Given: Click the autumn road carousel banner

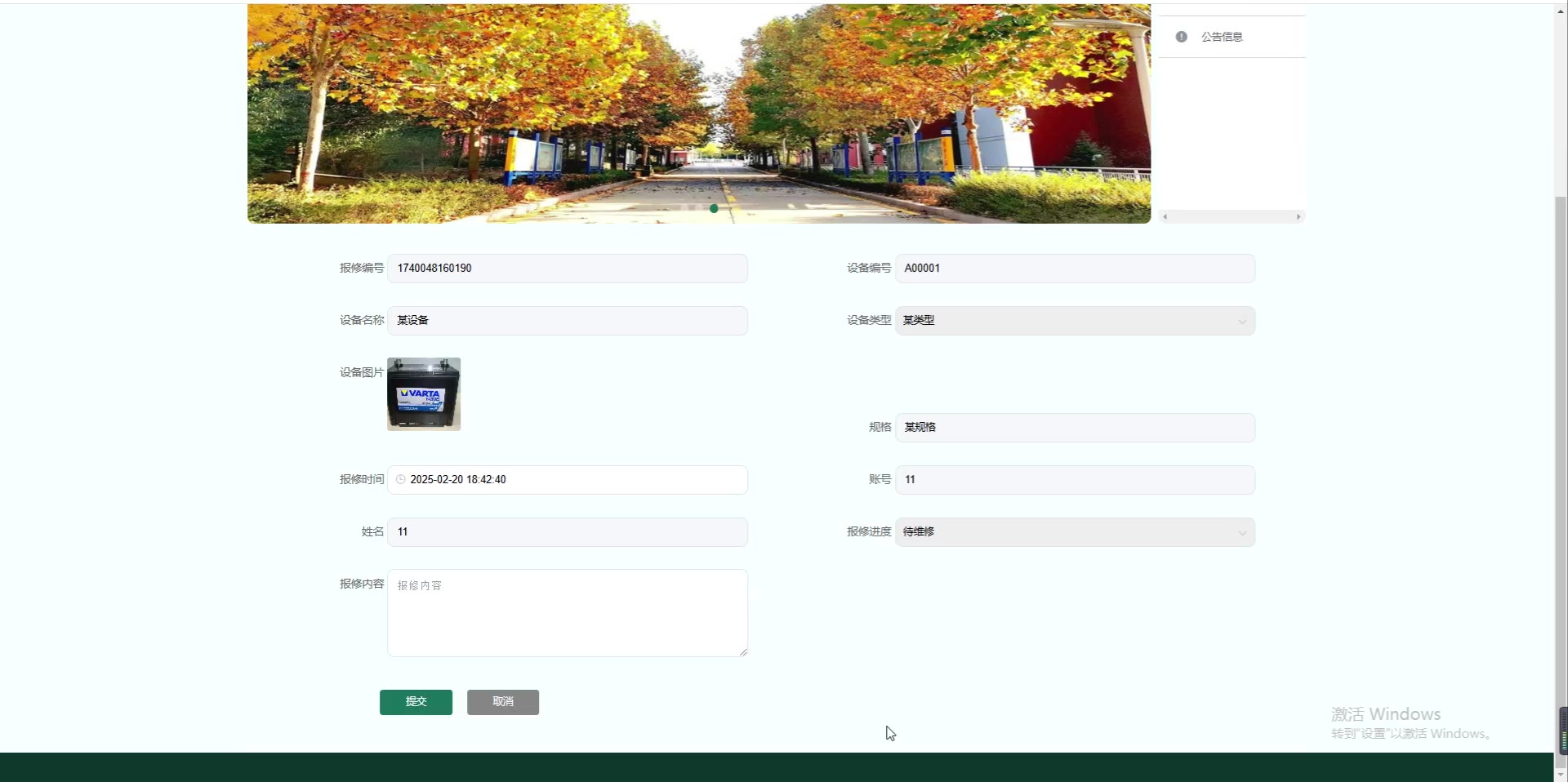Looking at the screenshot, I should (x=698, y=113).
